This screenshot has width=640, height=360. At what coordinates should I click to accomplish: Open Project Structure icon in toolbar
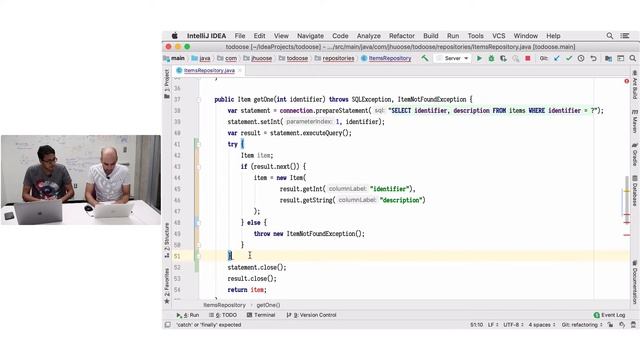coord(608,58)
